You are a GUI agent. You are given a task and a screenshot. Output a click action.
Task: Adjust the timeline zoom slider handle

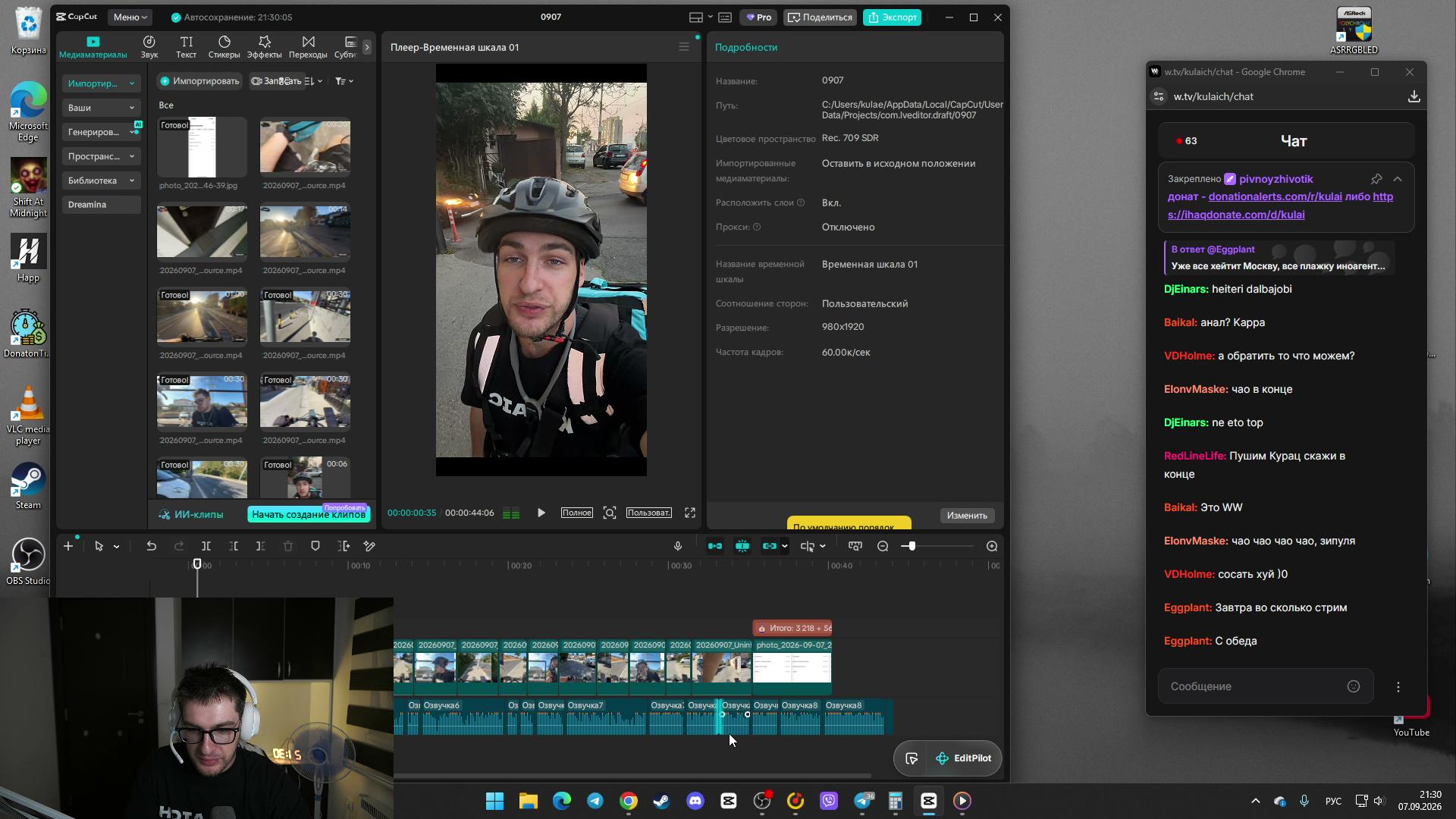[x=912, y=546]
